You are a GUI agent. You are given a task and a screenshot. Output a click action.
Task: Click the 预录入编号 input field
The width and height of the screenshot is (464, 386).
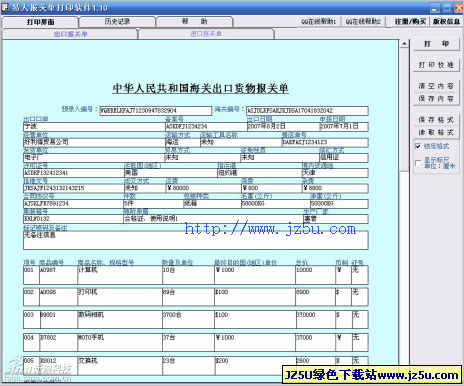coord(156,111)
